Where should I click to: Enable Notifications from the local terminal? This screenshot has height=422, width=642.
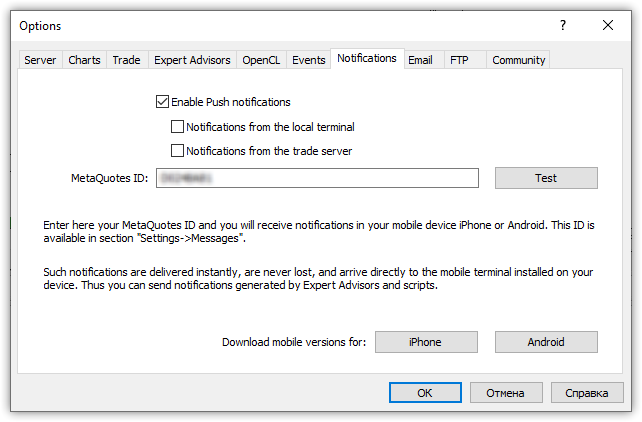click(178, 127)
